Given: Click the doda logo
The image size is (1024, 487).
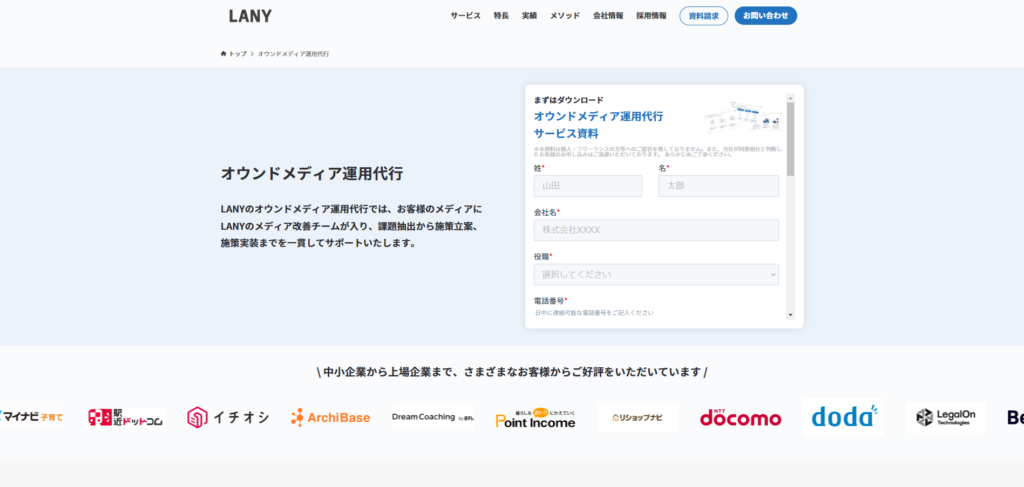Looking at the screenshot, I should (843, 417).
